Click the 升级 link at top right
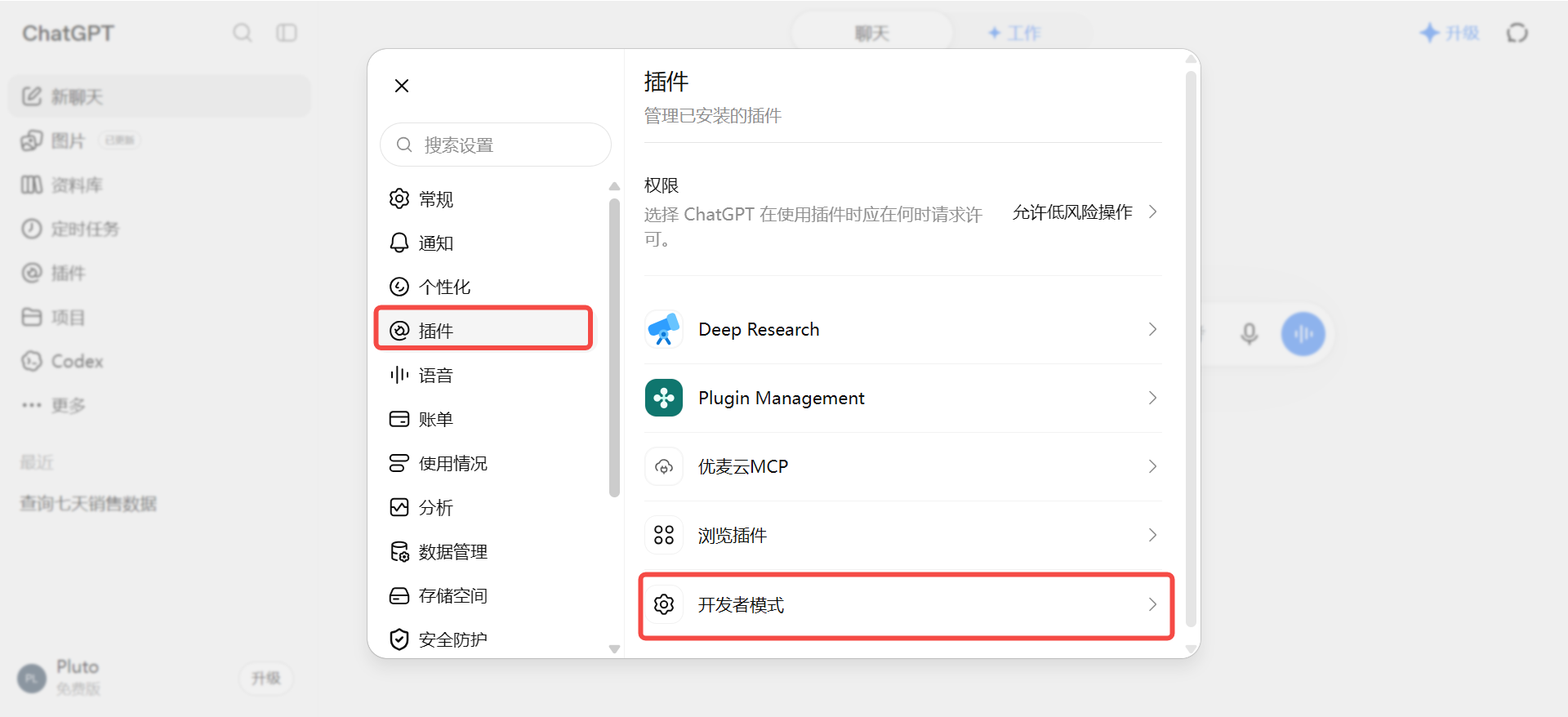 (1450, 33)
